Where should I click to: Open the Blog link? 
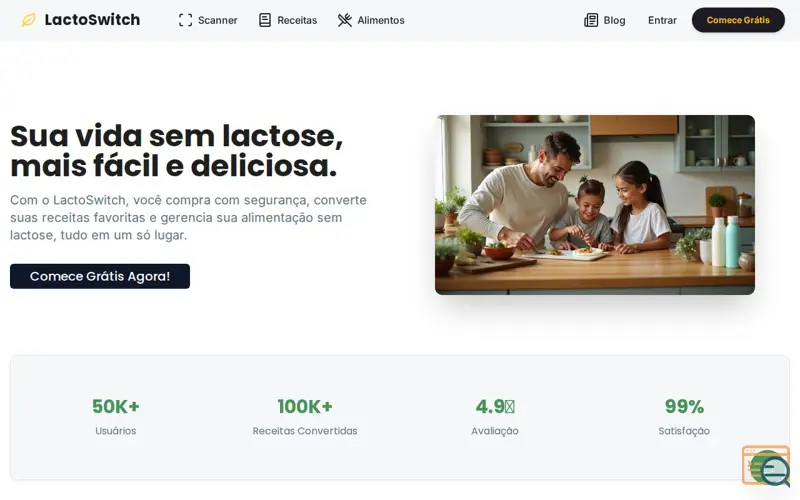point(605,20)
